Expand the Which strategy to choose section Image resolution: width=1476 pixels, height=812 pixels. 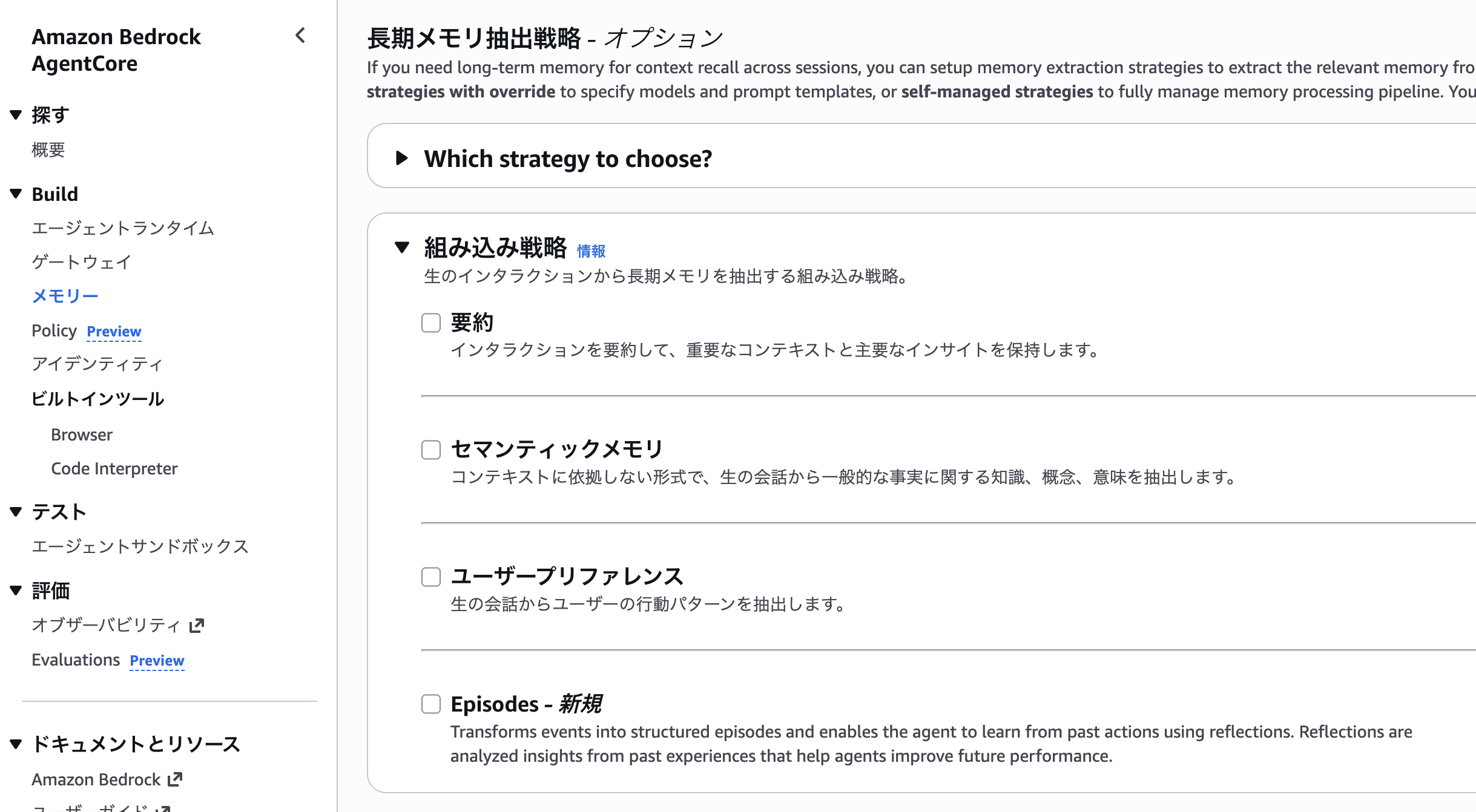[x=402, y=159]
